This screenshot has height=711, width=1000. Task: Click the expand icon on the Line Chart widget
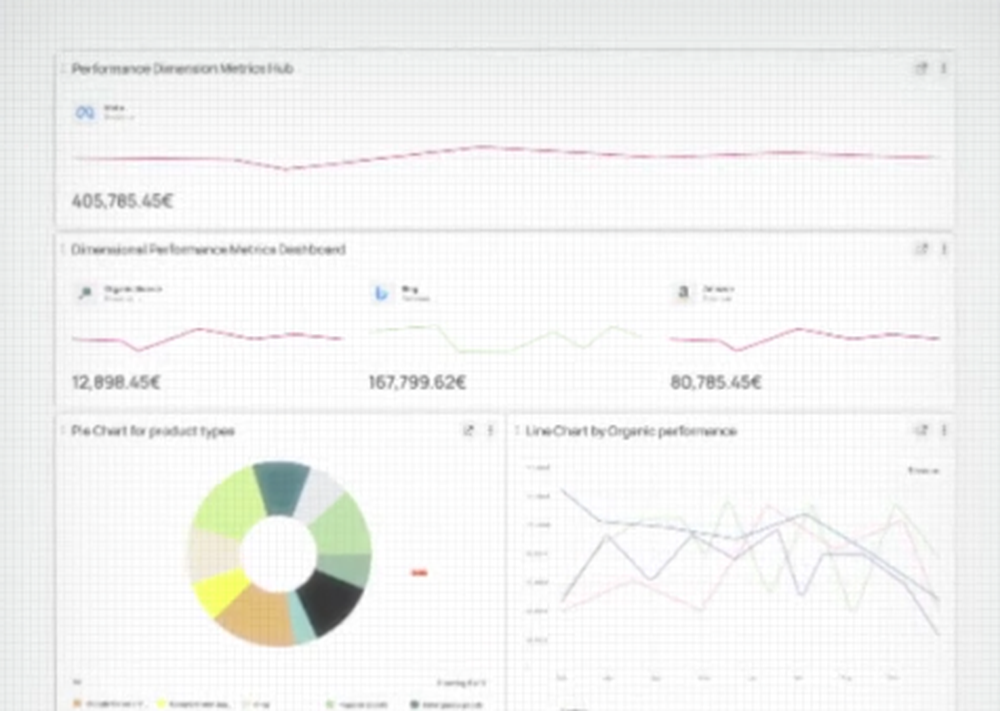(922, 431)
